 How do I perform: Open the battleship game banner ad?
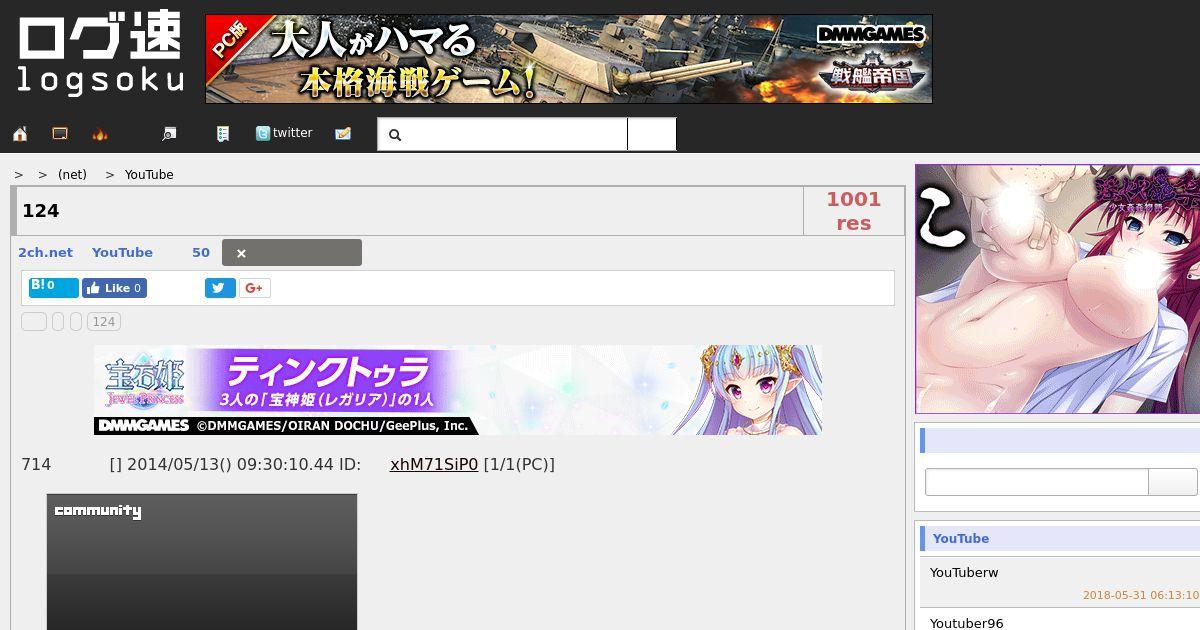569,59
